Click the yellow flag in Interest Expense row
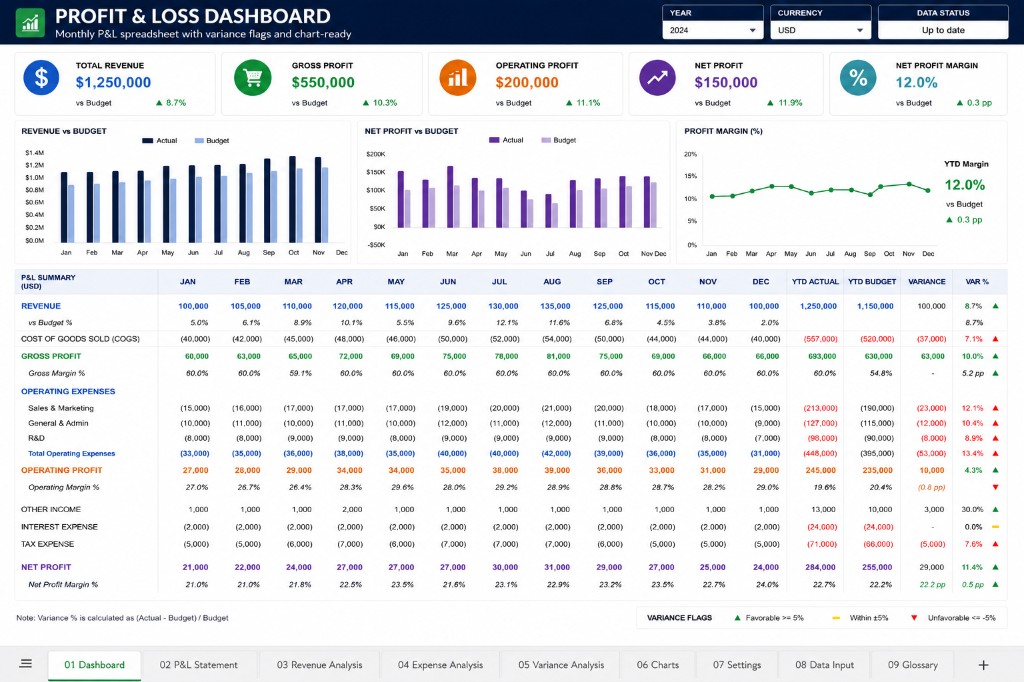The image size is (1024, 682). coord(995,527)
